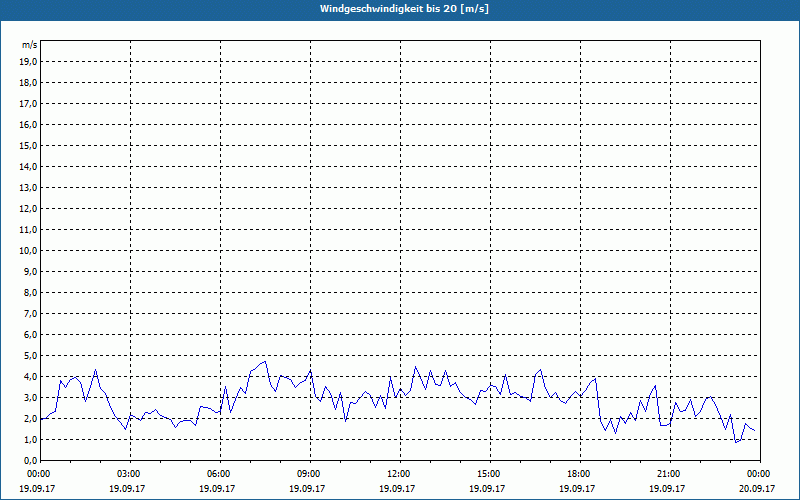Click the '12,0' y-axis value
Viewport: 800px width, 500px height.
(x=28, y=209)
